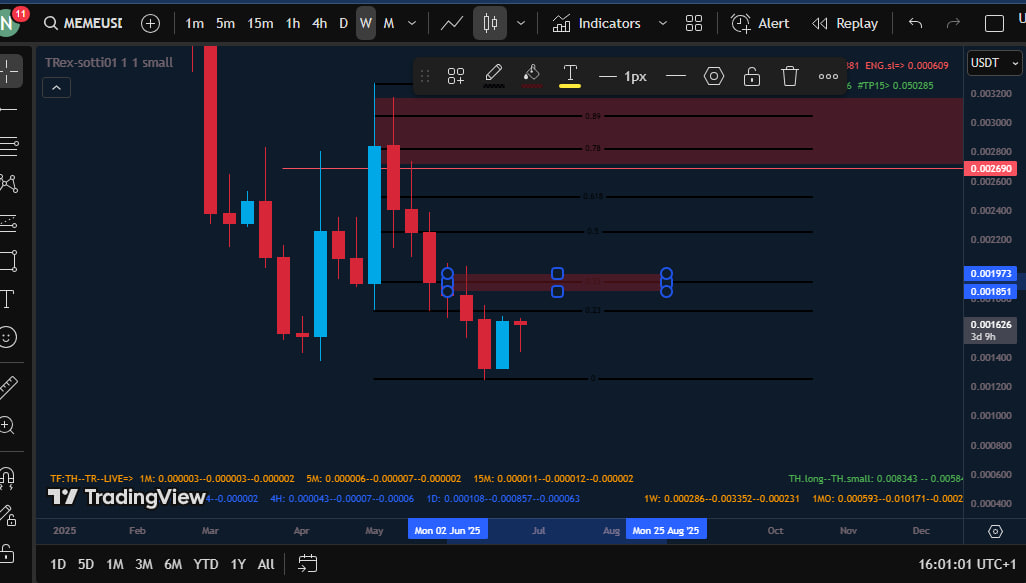
Task: Switch to 4h timeframe
Action: point(319,24)
